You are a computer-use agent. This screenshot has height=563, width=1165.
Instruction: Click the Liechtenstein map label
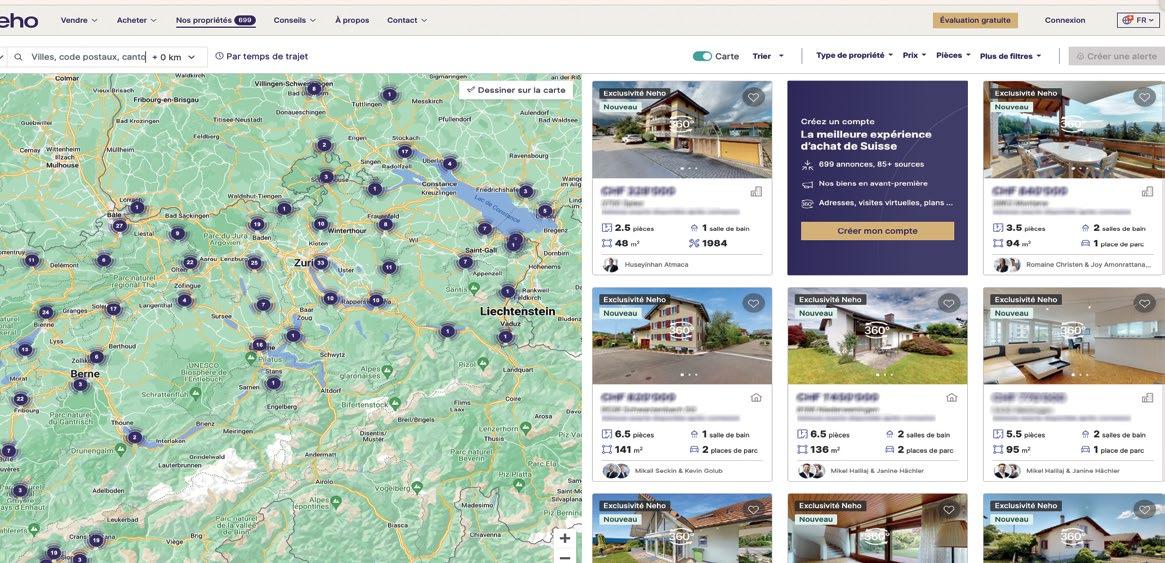(x=518, y=311)
